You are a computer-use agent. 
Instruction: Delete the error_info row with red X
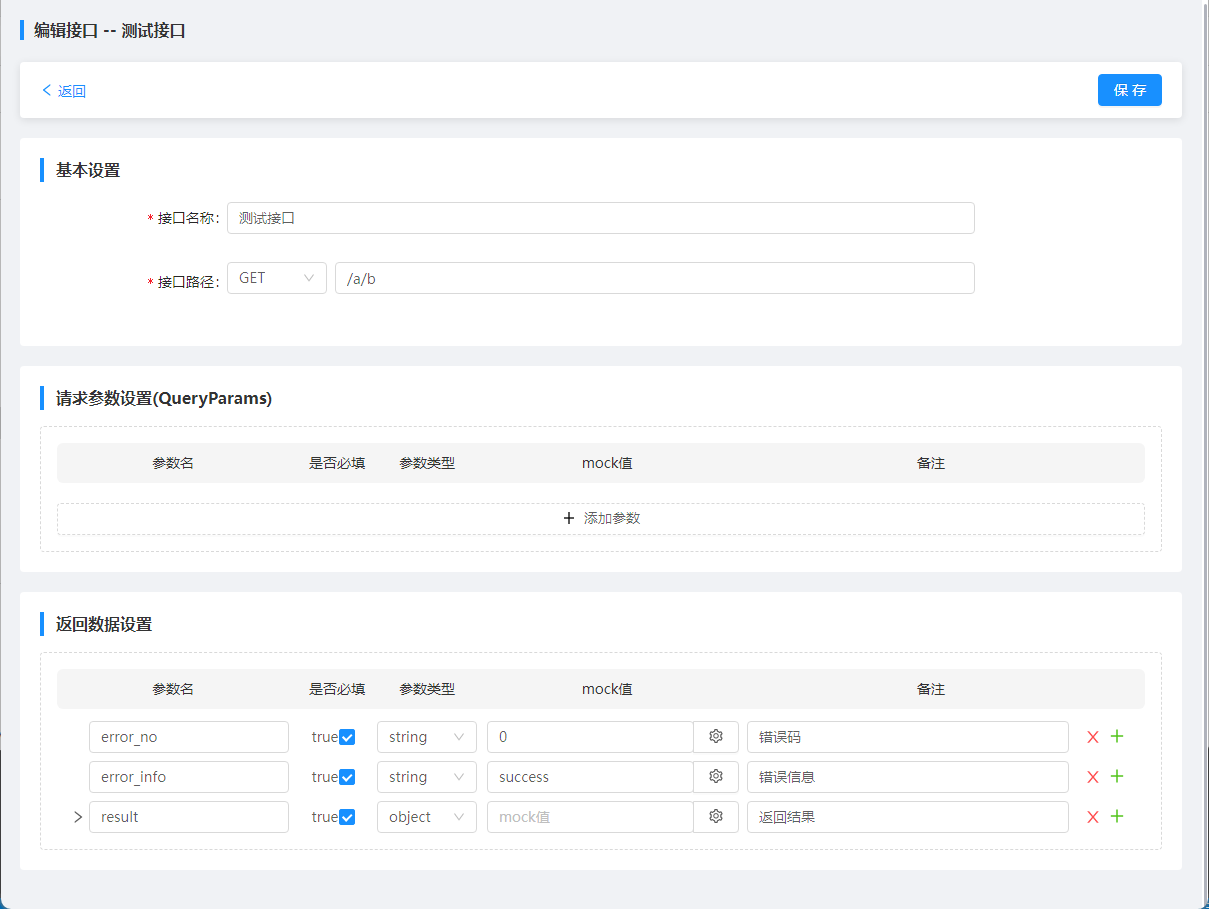[1093, 777]
